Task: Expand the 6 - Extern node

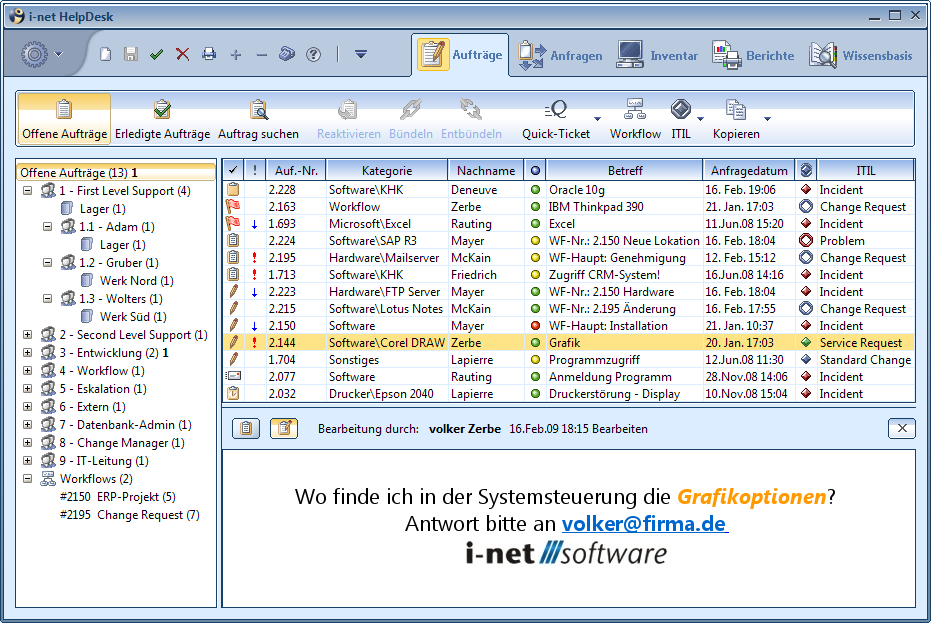Action: pyautogui.click(x=27, y=406)
